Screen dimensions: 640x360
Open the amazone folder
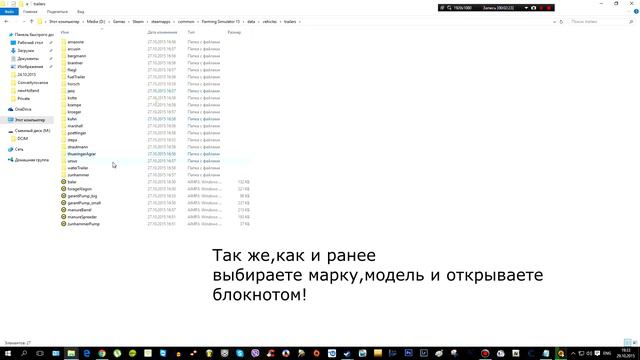[x=76, y=42]
